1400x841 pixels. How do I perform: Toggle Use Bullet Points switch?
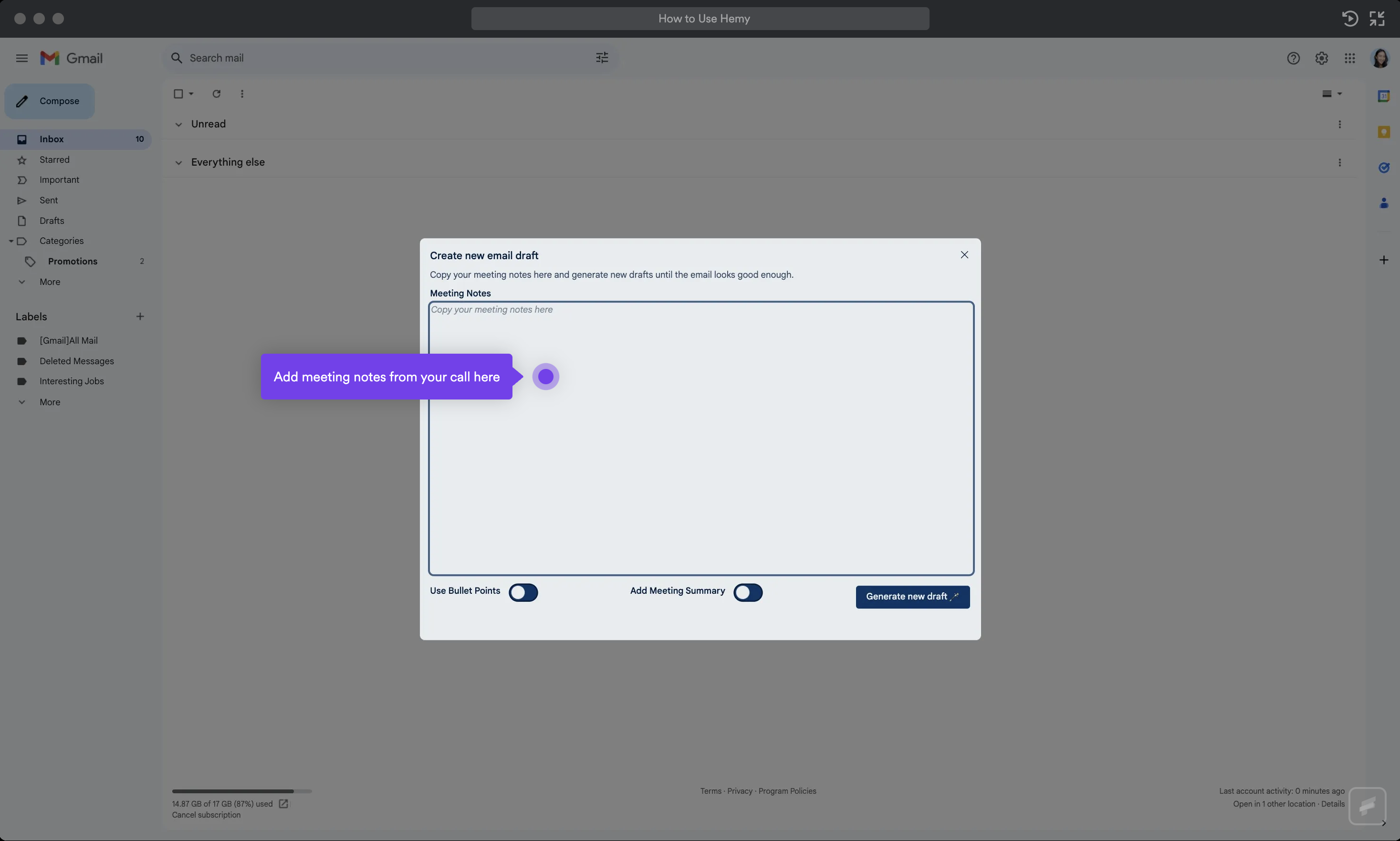[523, 592]
